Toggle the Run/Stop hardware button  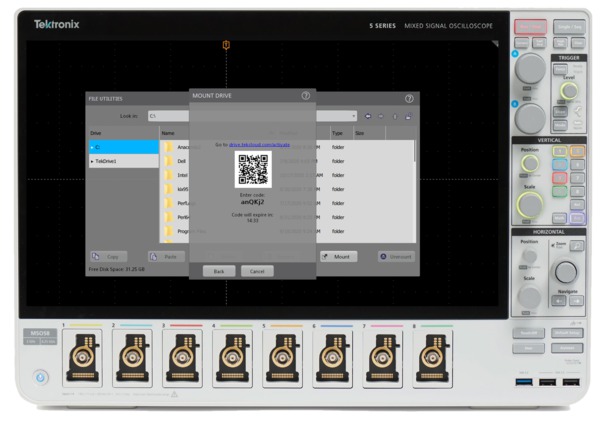click(530, 27)
